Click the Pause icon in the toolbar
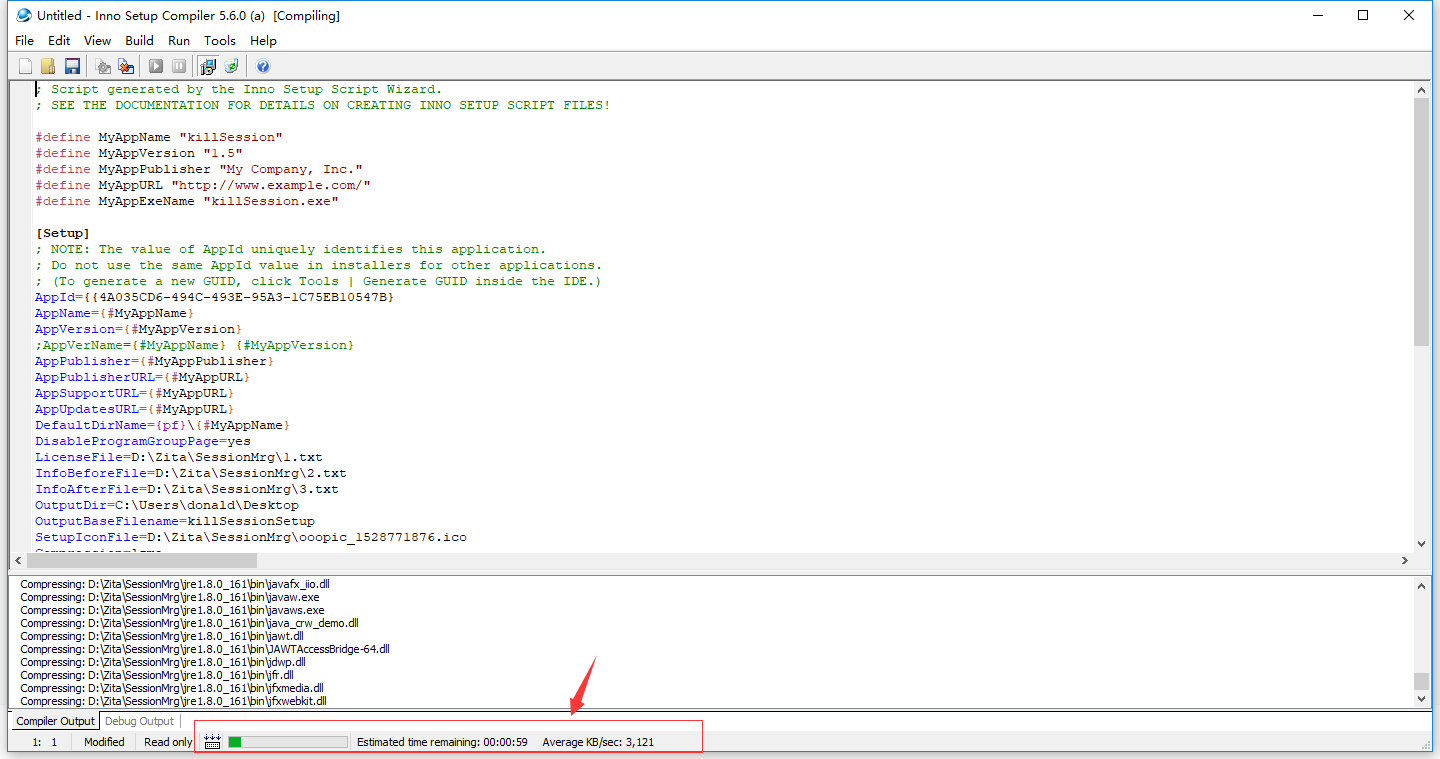 pyautogui.click(x=179, y=66)
